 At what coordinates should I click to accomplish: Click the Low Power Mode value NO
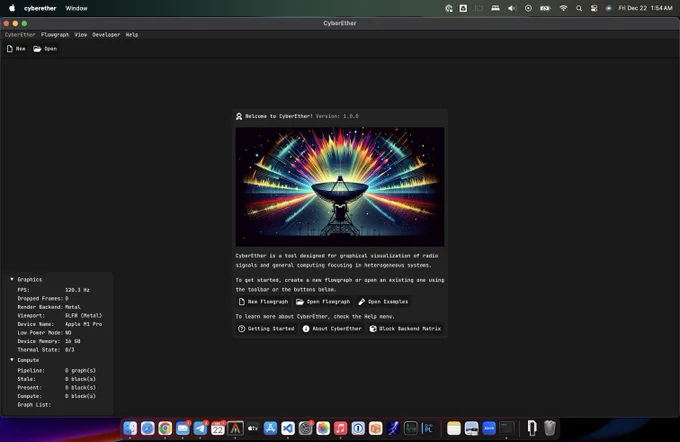(x=68, y=333)
